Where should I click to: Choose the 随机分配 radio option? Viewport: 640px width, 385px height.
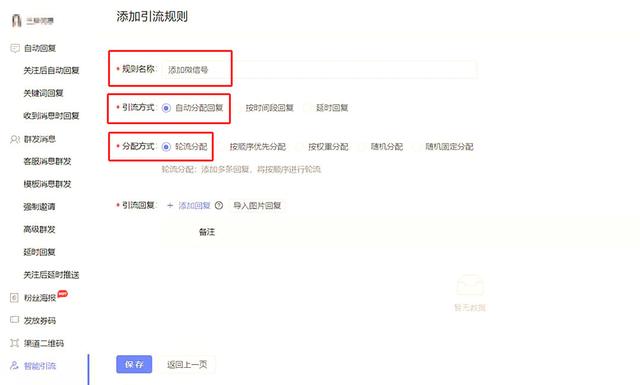tap(382, 147)
